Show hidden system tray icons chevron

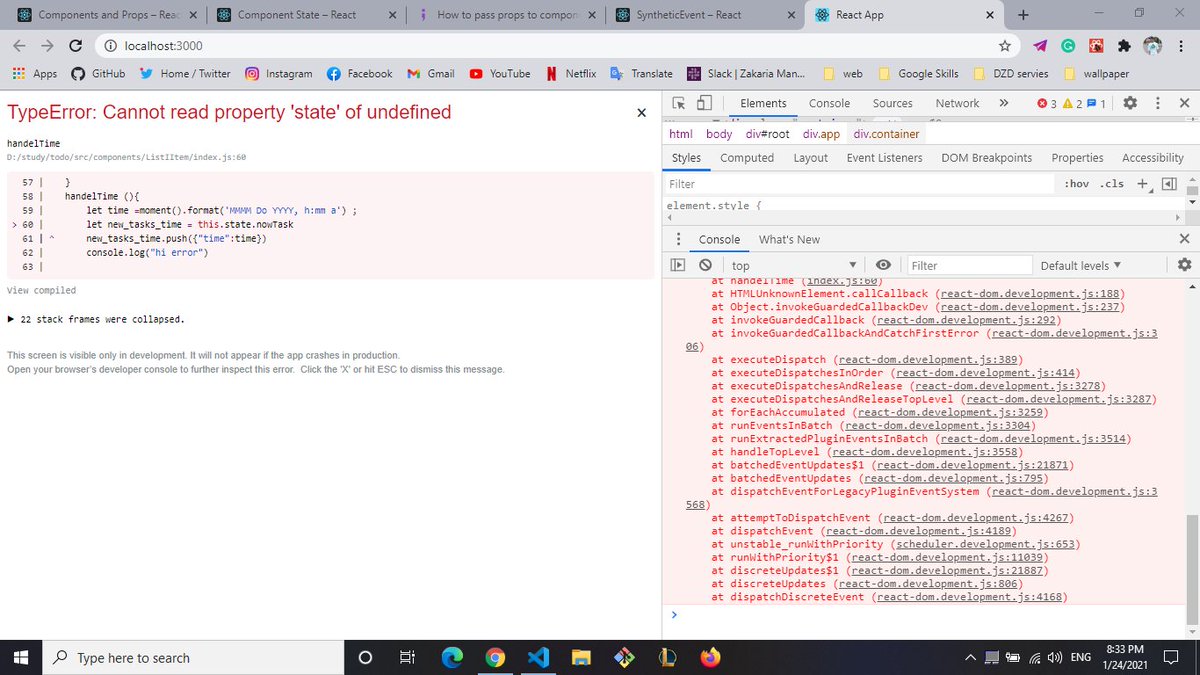[x=970, y=657]
